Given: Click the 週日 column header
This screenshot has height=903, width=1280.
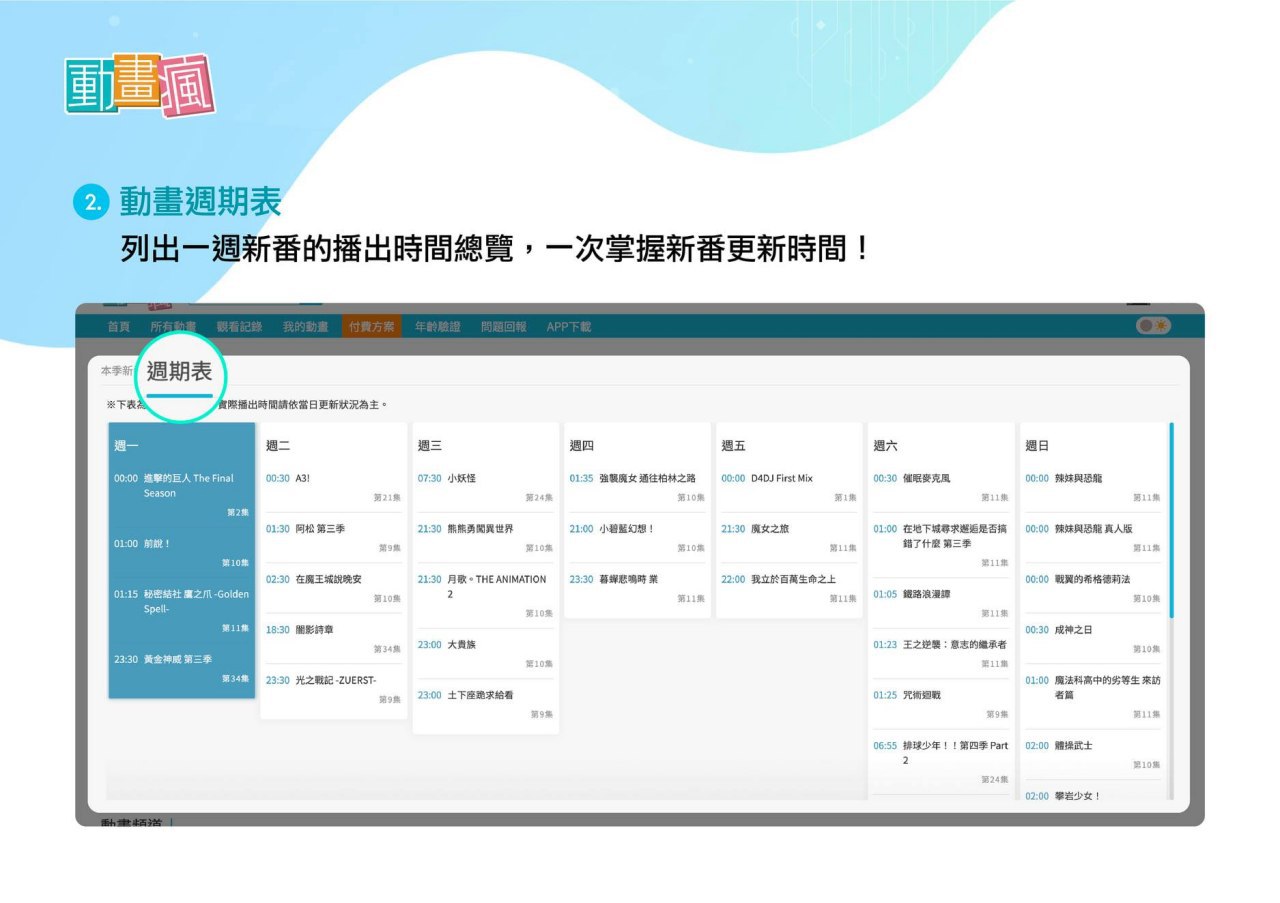Looking at the screenshot, I should (x=1038, y=446).
